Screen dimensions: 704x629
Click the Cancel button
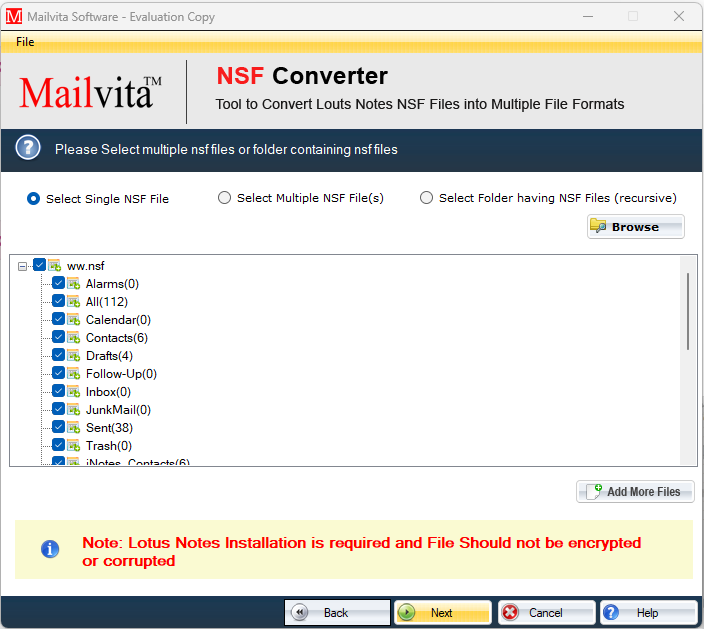click(x=546, y=612)
